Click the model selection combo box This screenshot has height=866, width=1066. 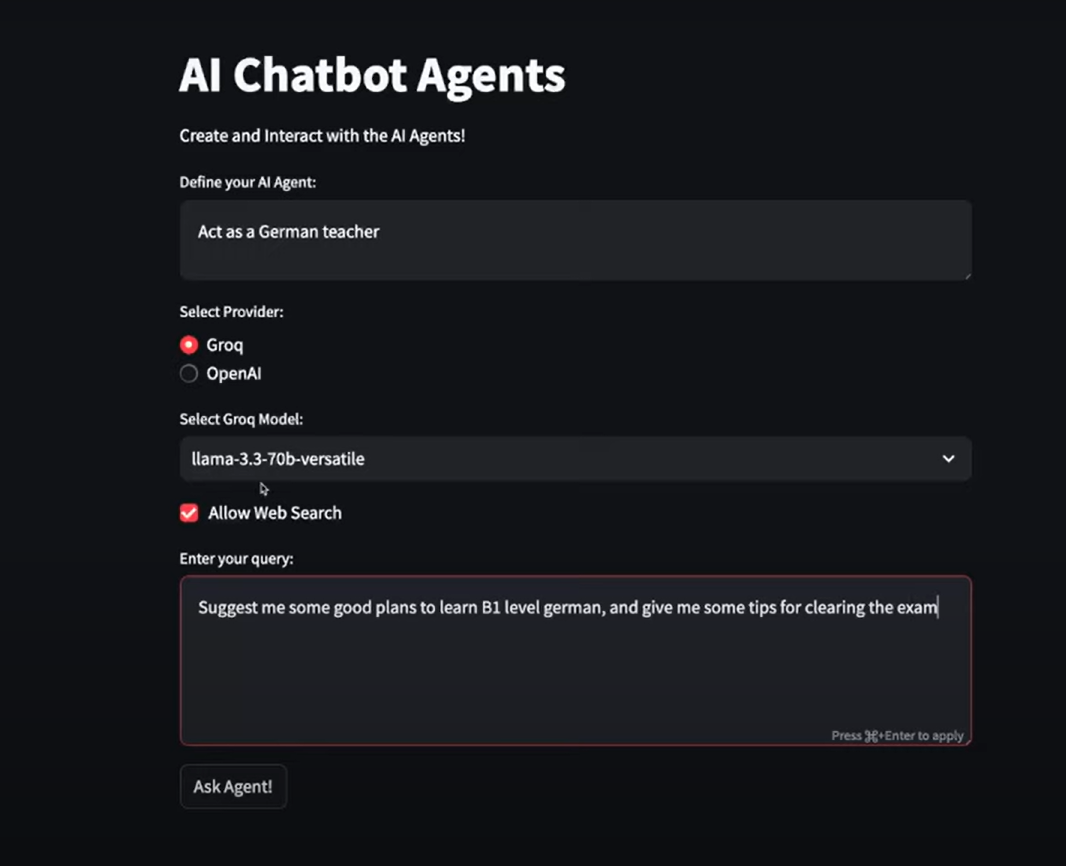coord(575,458)
